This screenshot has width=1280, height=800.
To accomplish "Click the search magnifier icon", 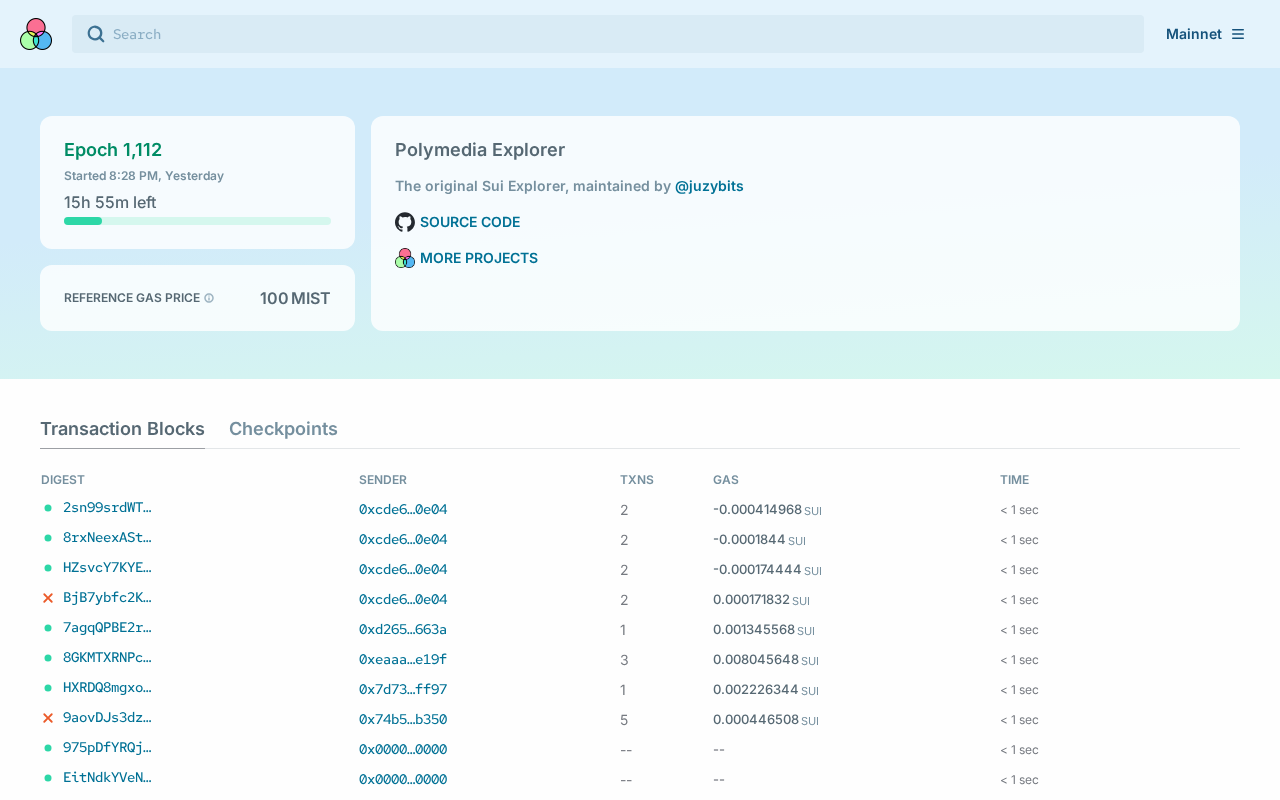I will pos(96,34).
